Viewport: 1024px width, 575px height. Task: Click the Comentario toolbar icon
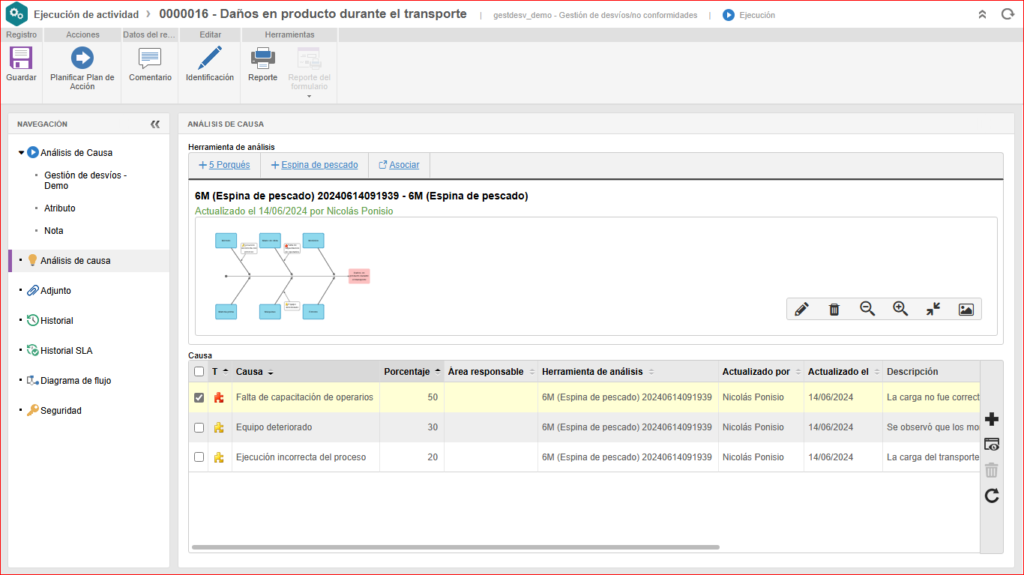coord(150,58)
